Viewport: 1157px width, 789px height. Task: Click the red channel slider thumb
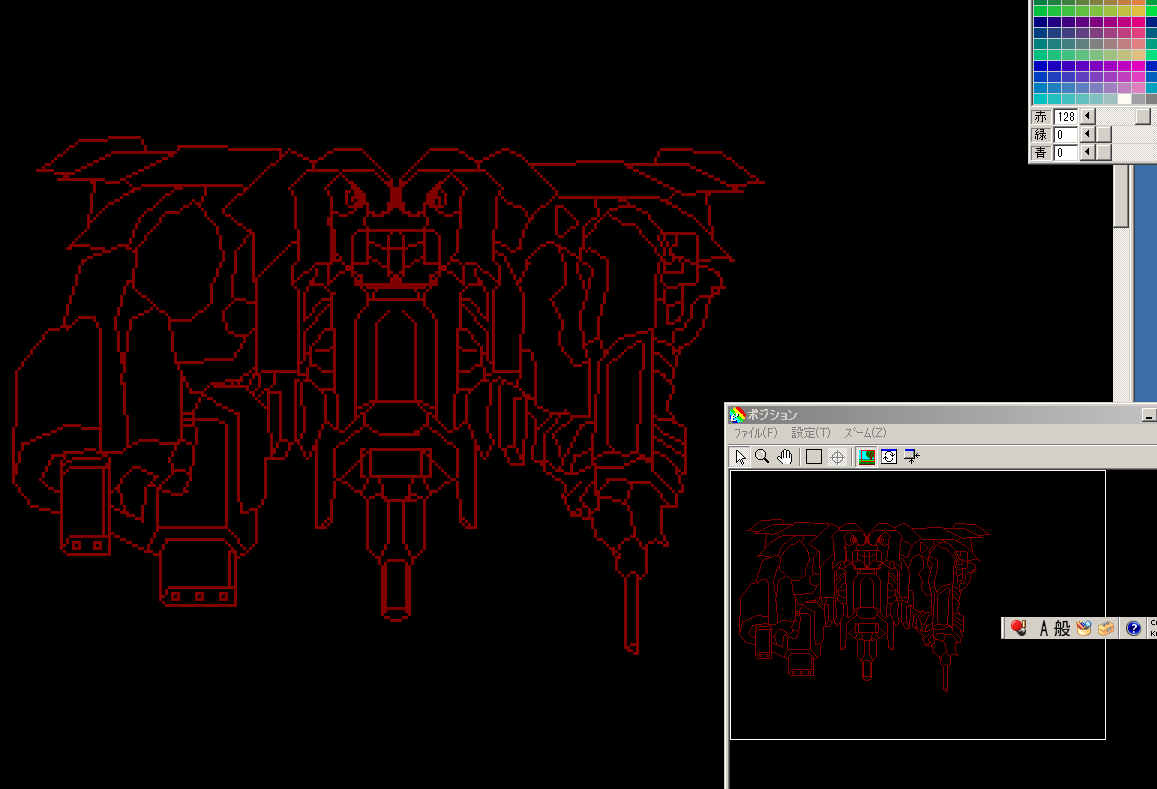tap(1143, 117)
